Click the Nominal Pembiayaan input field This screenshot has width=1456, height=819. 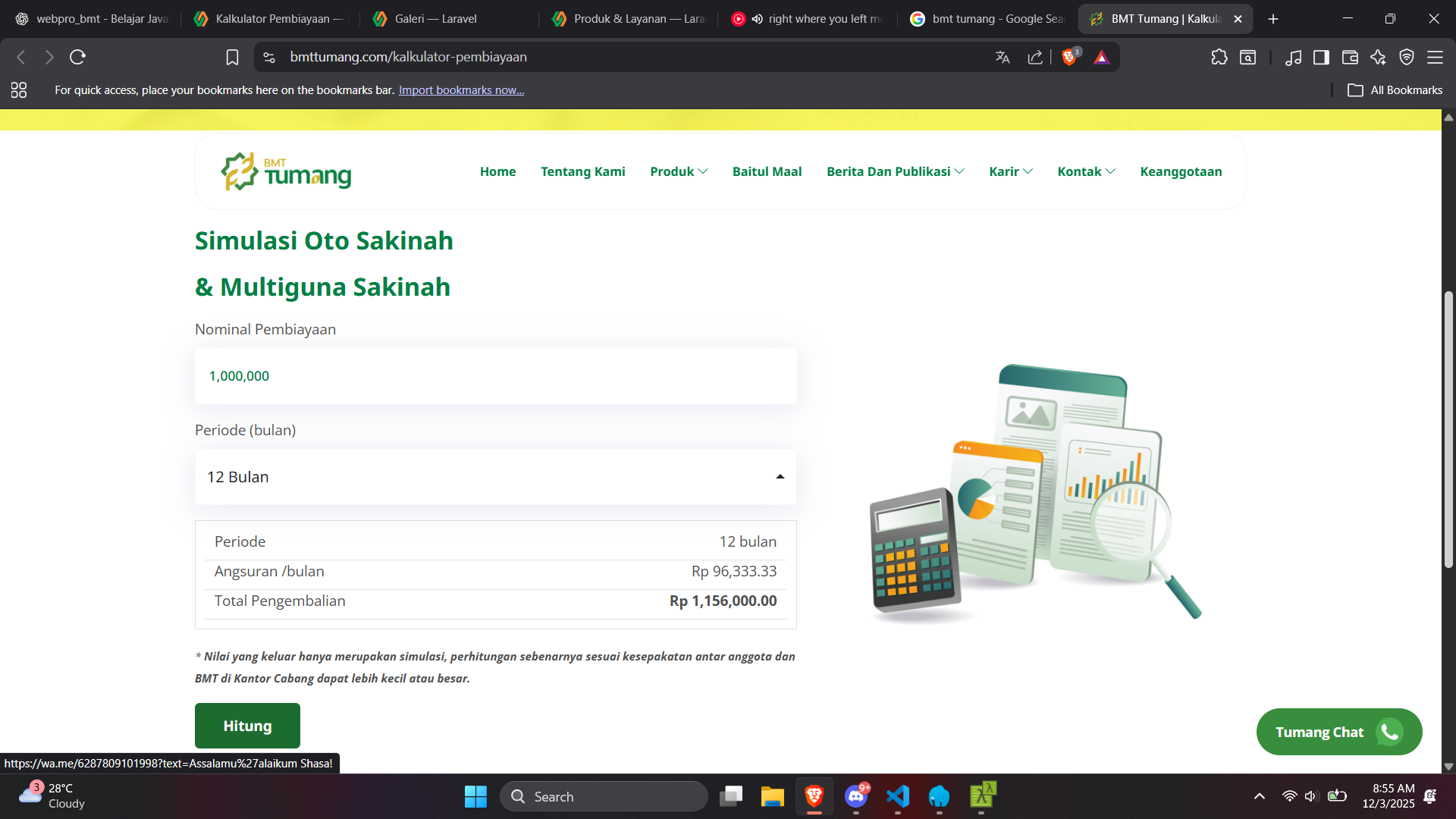pyautogui.click(x=495, y=376)
